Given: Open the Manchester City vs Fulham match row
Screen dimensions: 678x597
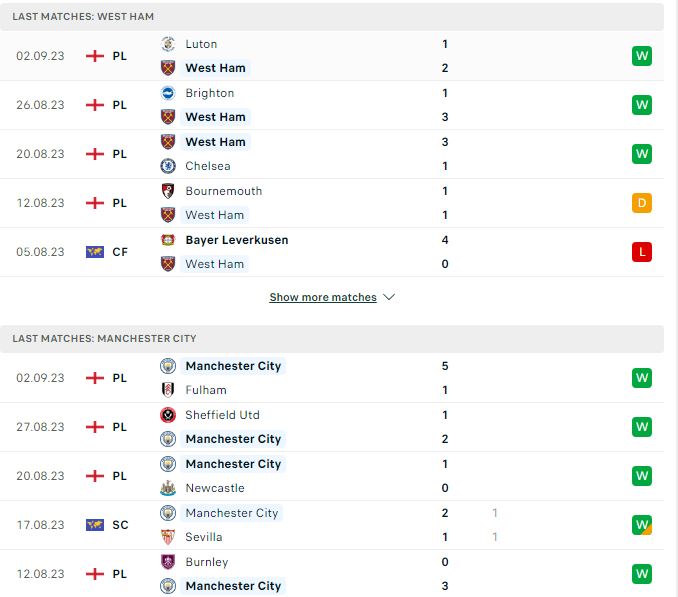Looking at the screenshot, I should pos(332,378).
